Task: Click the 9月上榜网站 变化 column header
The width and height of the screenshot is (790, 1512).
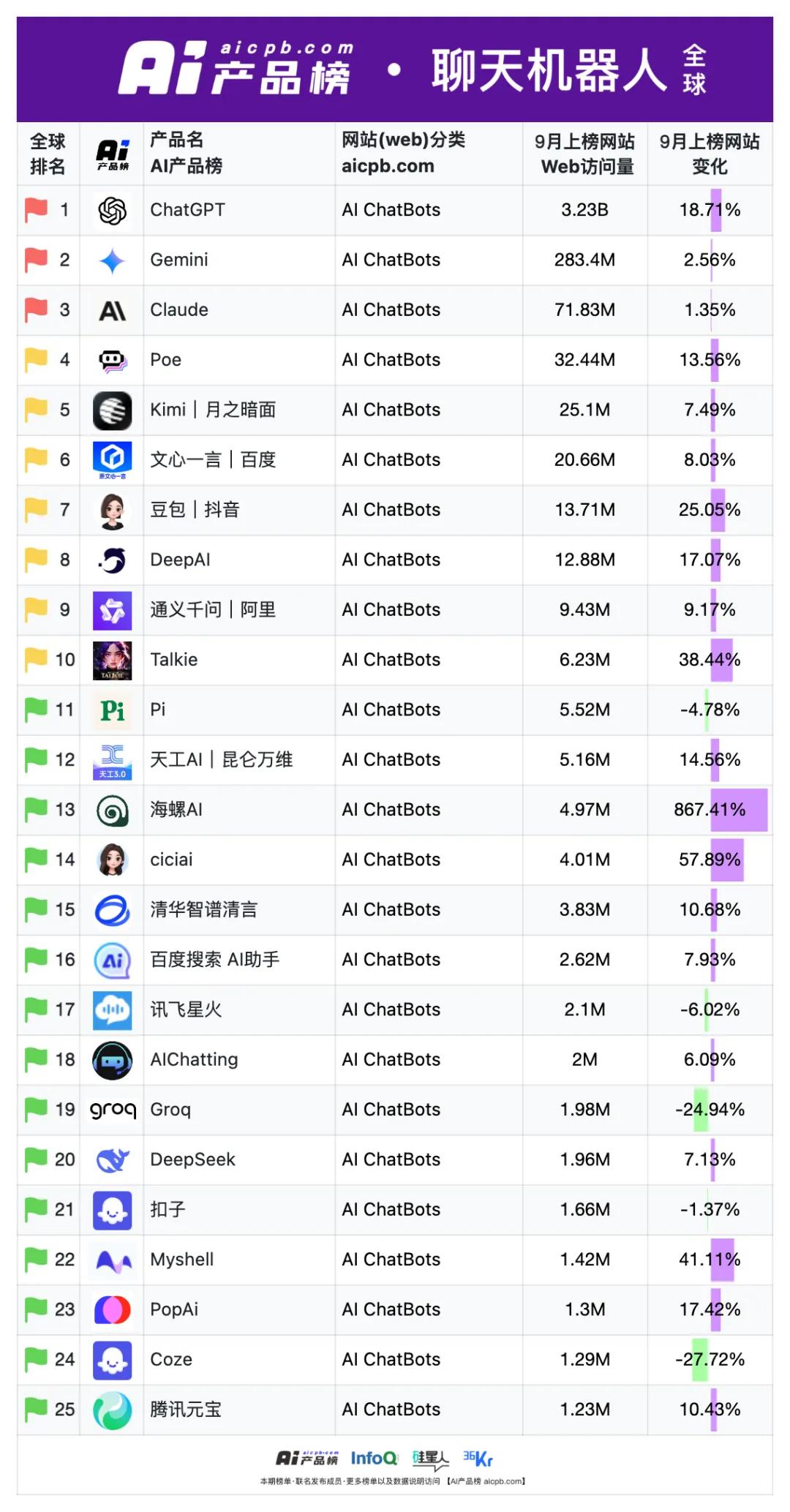Action: [710, 154]
